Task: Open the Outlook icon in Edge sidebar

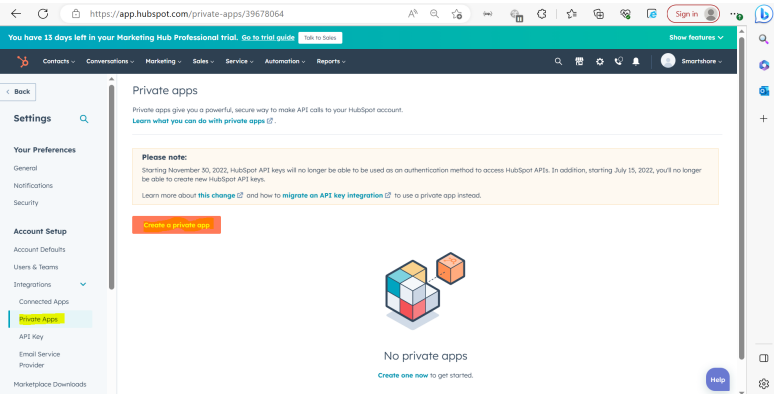Action: click(x=764, y=91)
